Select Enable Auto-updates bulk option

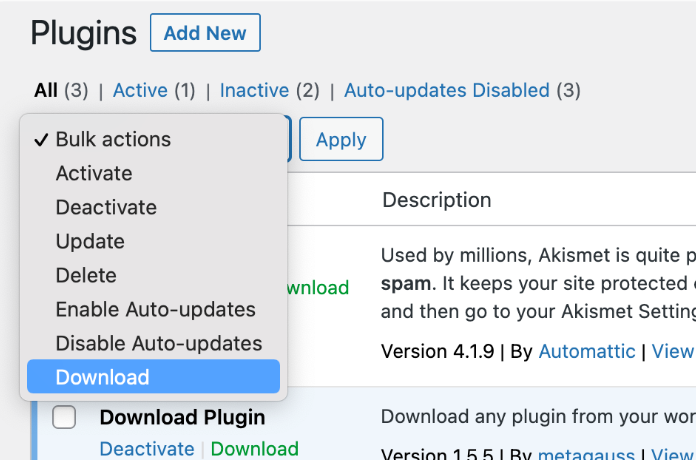(155, 309)
